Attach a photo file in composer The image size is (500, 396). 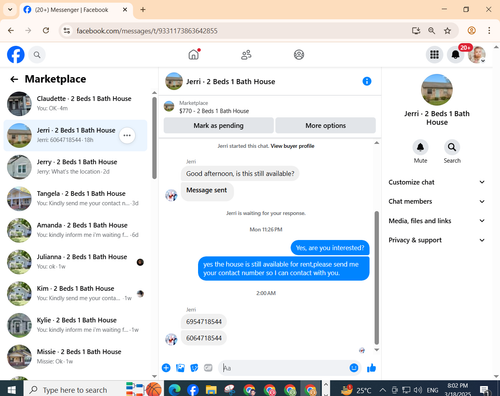(x=180, y=368)
